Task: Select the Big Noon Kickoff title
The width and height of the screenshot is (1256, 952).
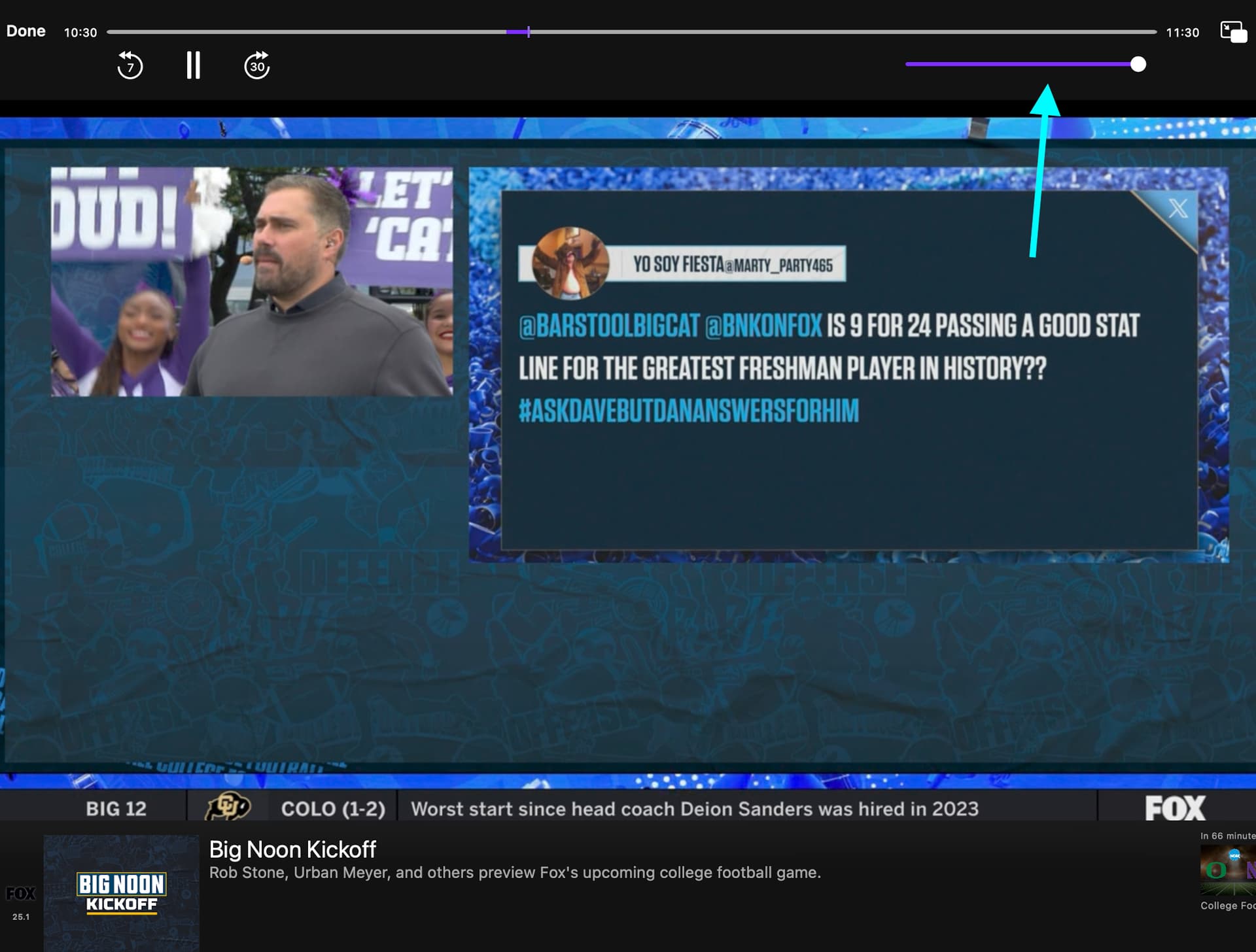Action: click(x=292, y=849)
